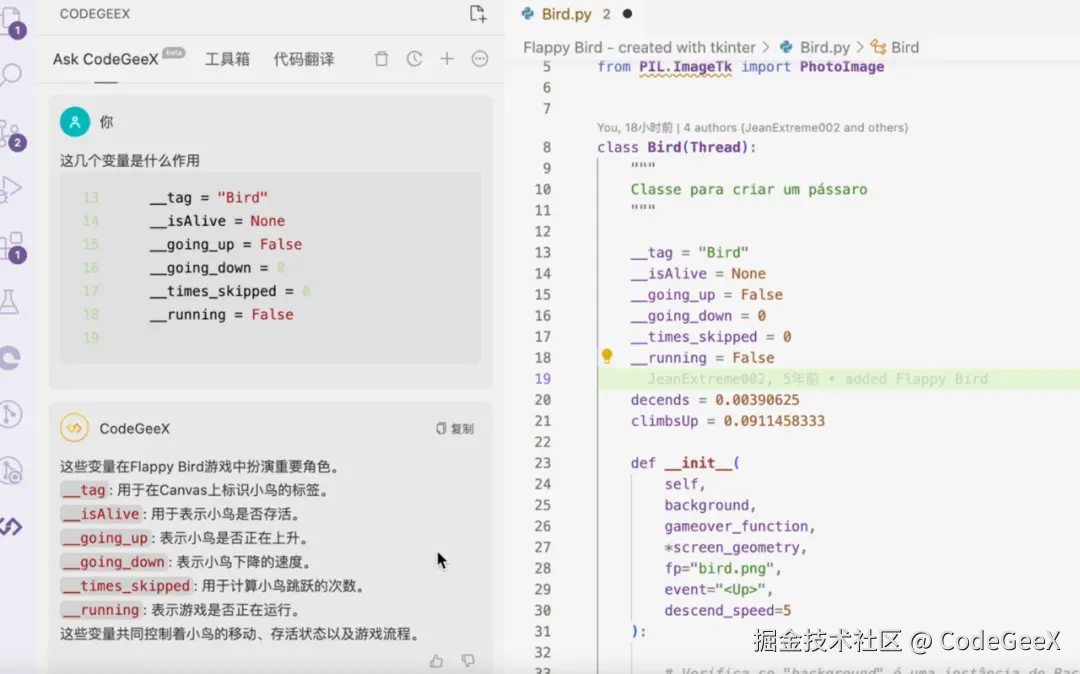Viewport: 1080px width, 674px height.
Task: Click the authors CodeLens above class Bird
Action: coord(752,127)
